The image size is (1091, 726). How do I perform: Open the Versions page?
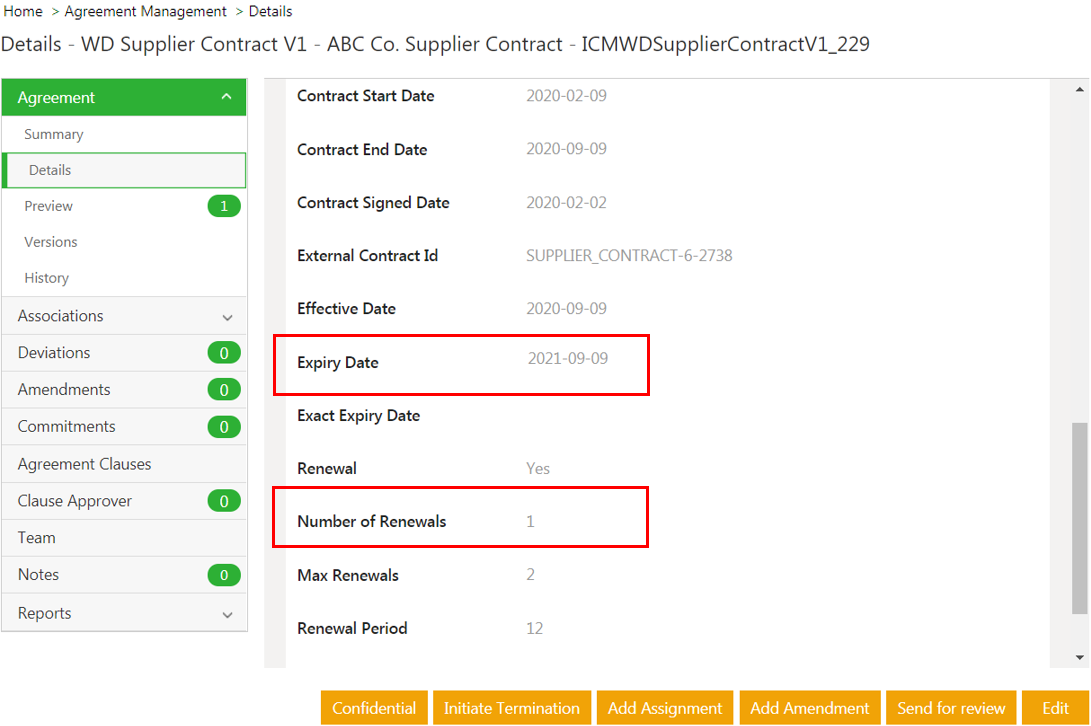(51, 242)
